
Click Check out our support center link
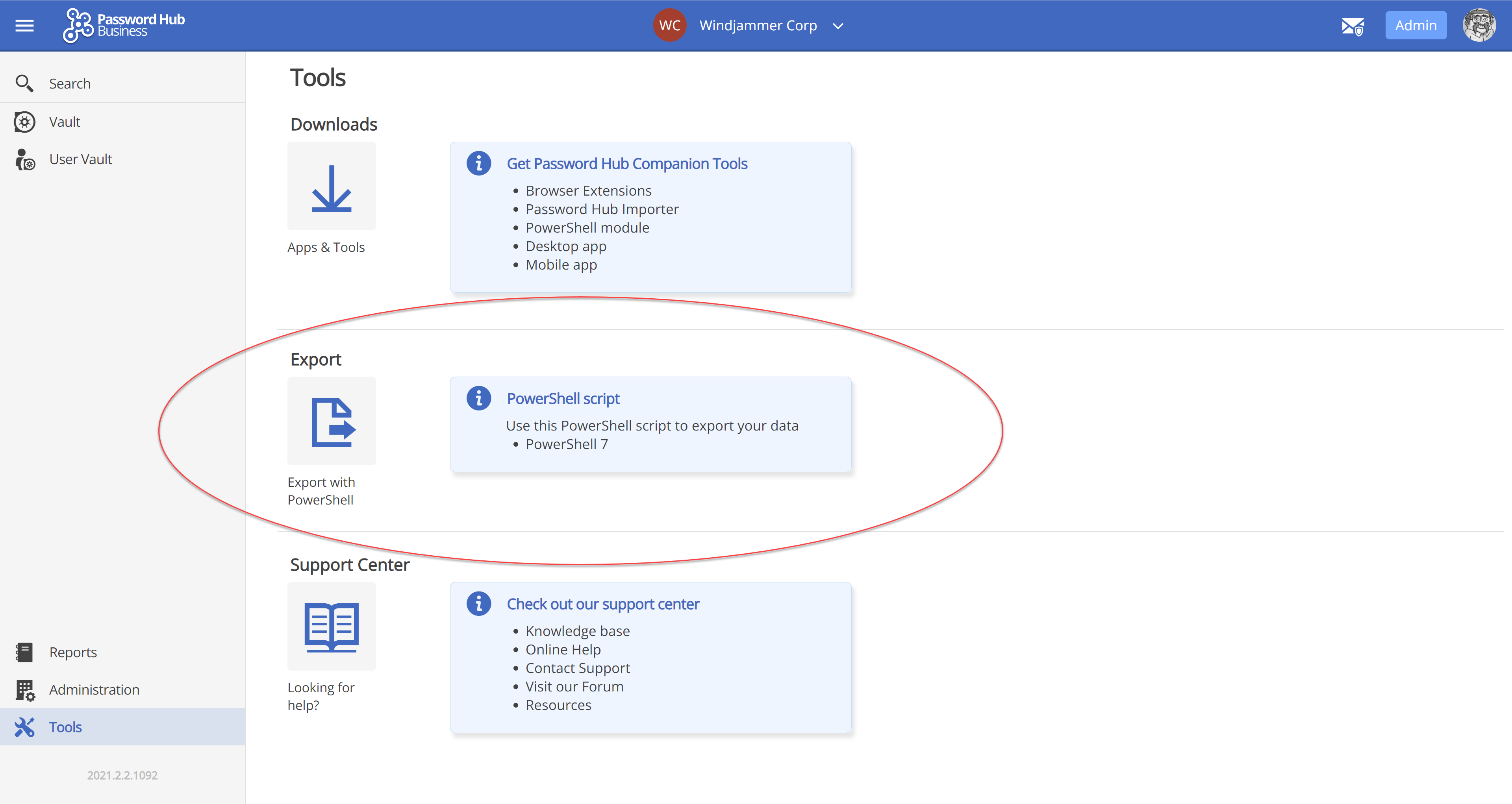603,604
